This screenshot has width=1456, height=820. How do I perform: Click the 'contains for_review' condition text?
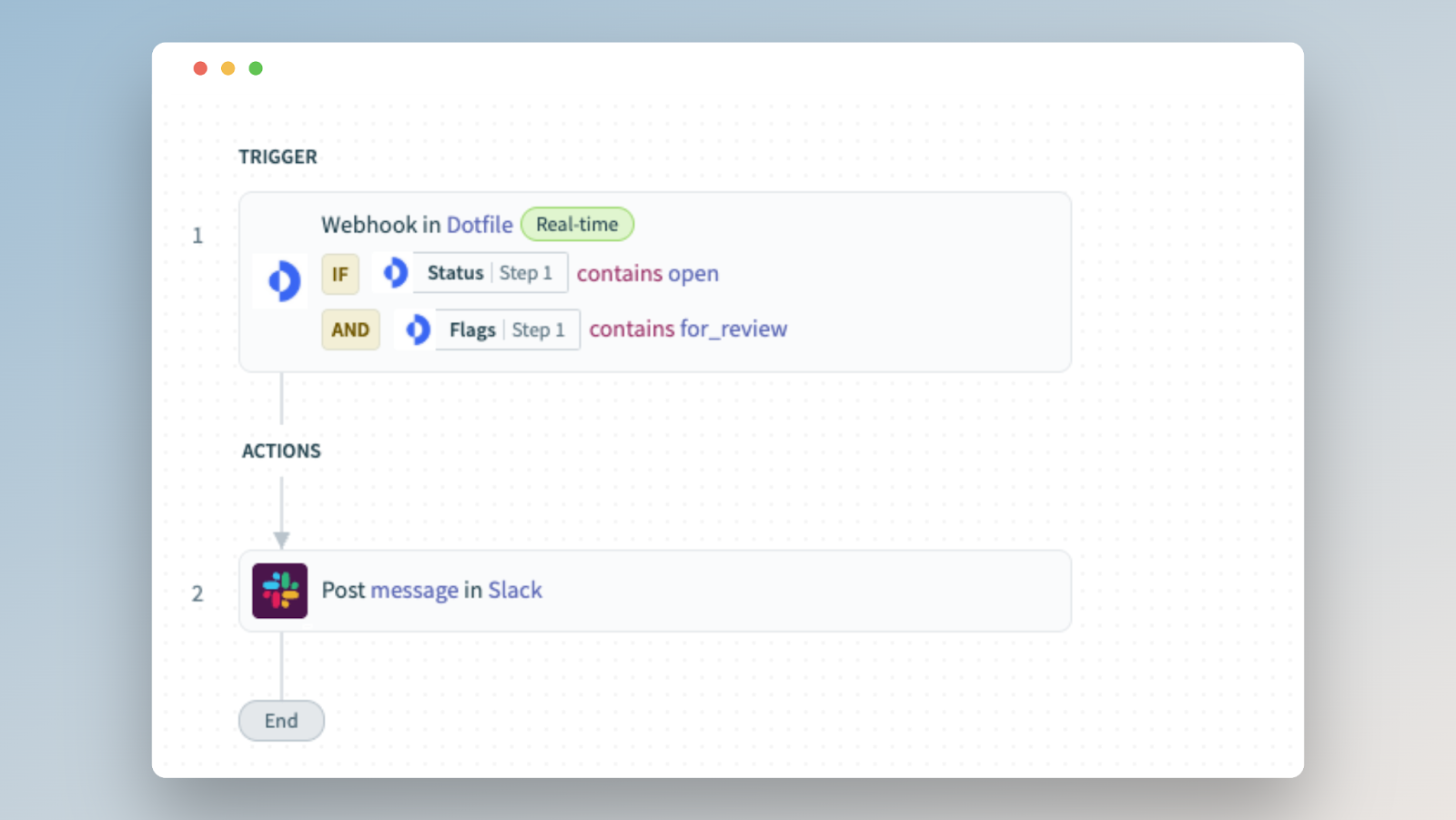pyautogui.click(x=688, y=329)
